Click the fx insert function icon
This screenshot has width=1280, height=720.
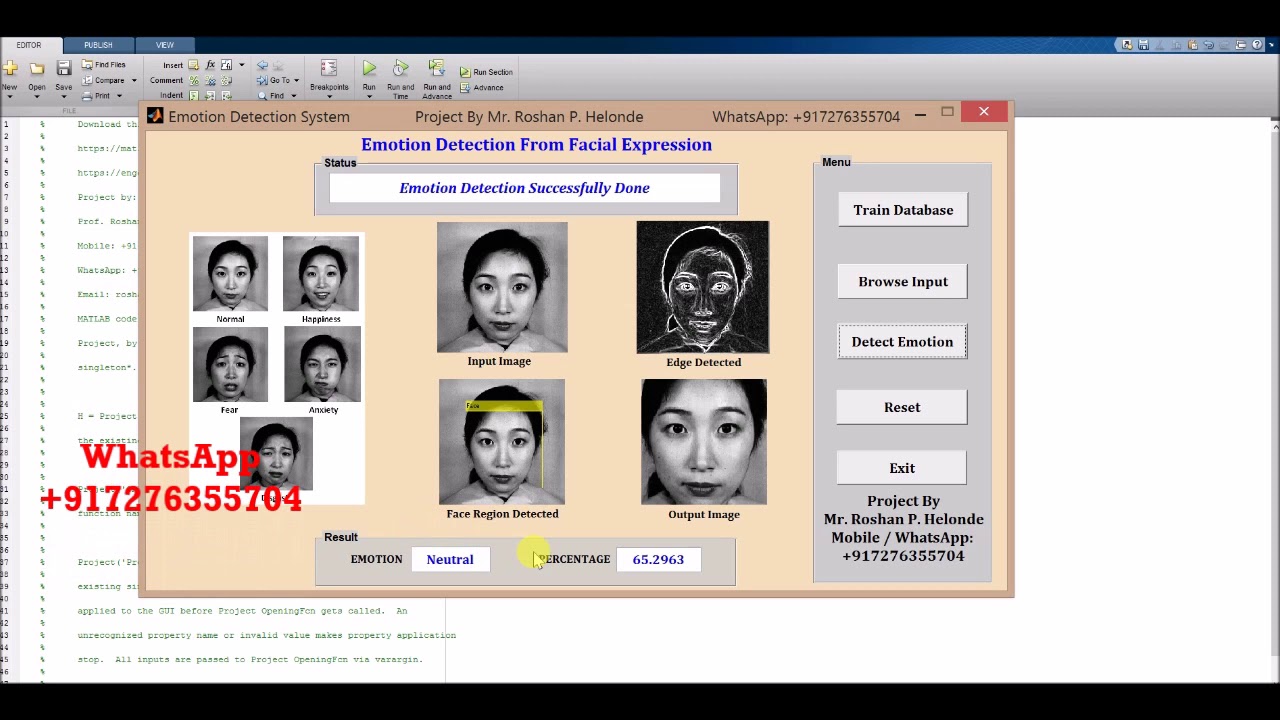[x=210, y=65]
